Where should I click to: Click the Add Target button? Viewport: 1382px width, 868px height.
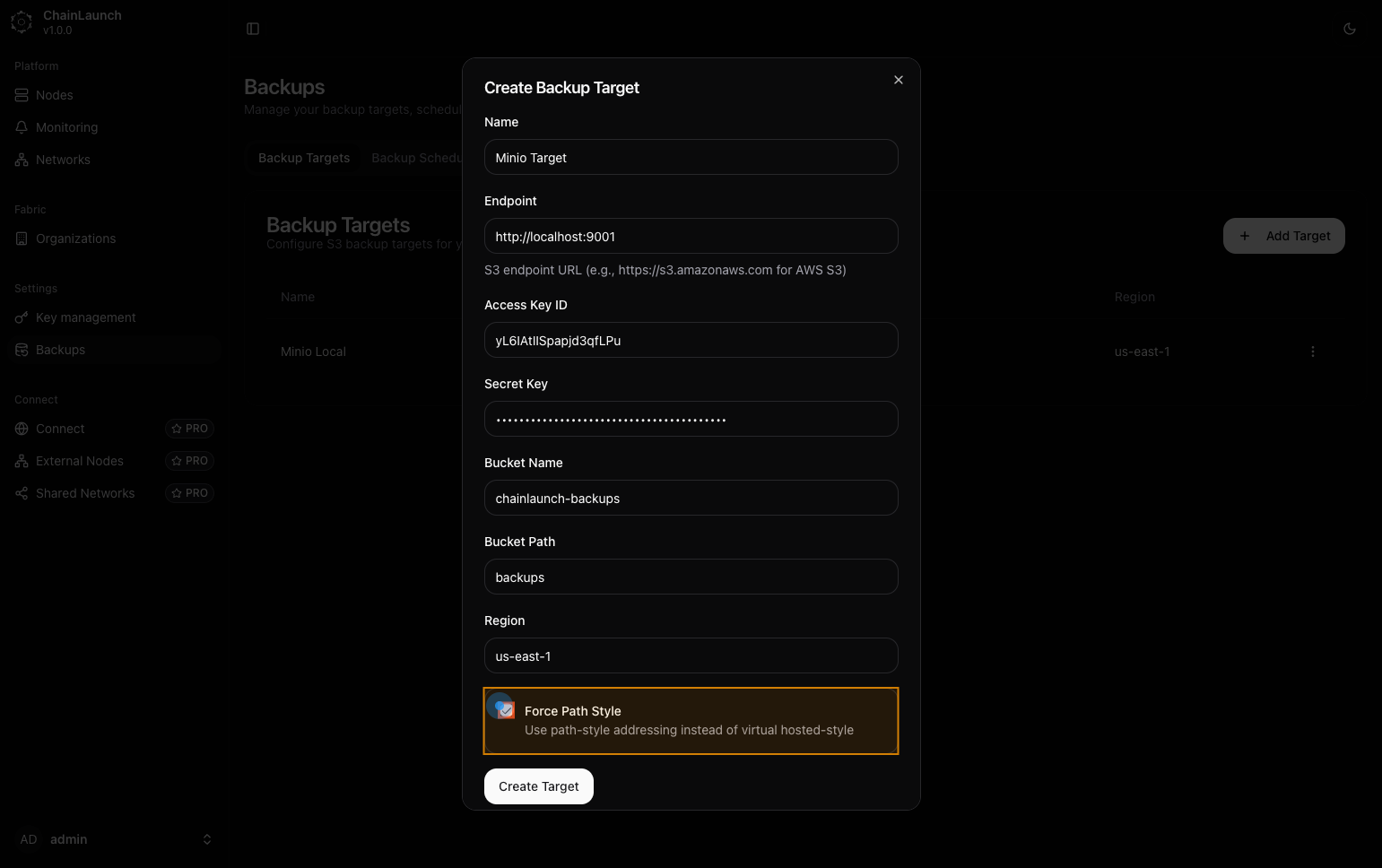click(1283, 236)
